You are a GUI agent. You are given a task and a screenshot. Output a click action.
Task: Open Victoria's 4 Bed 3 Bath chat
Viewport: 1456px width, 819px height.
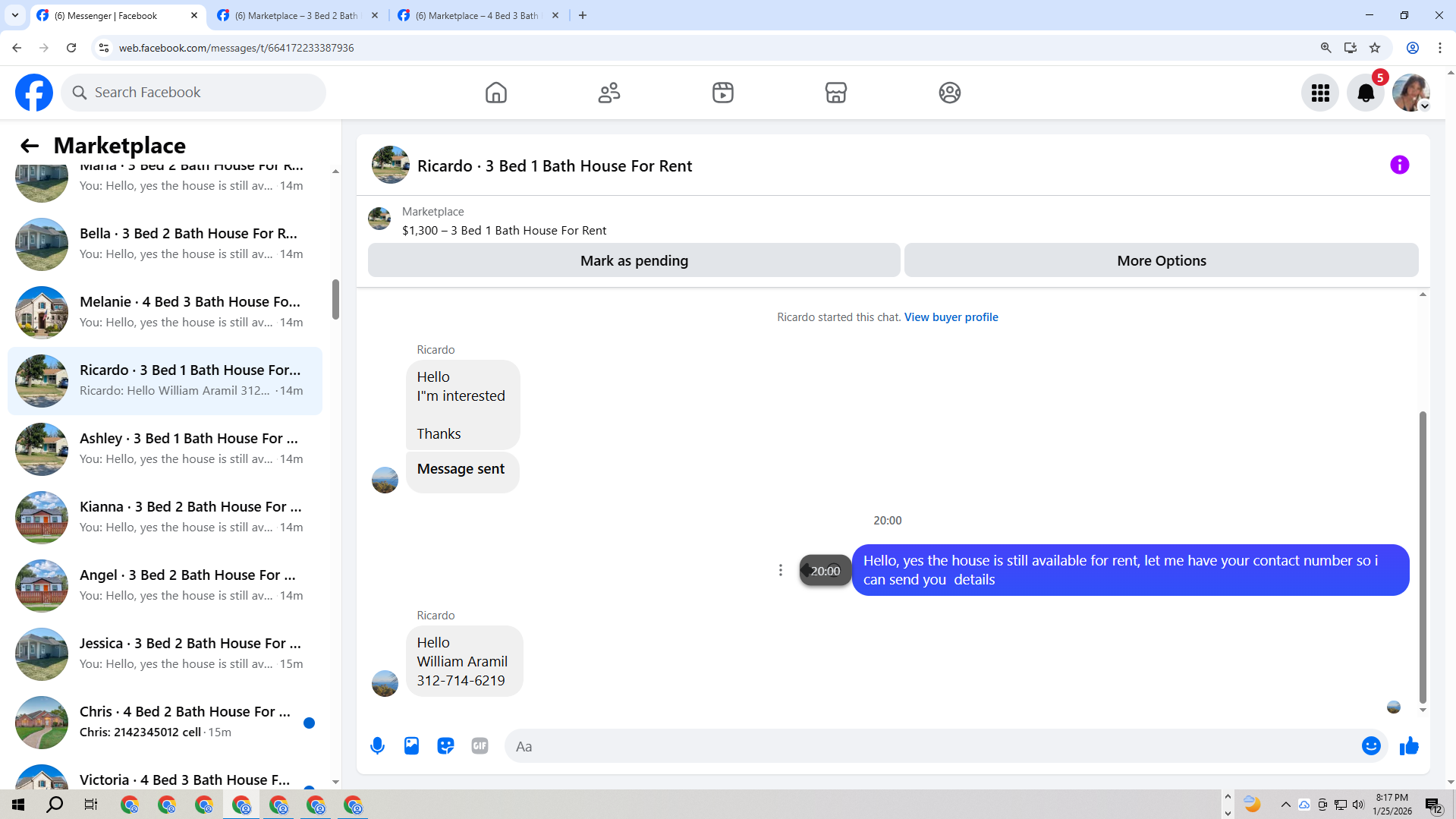(x=165, y=773)
